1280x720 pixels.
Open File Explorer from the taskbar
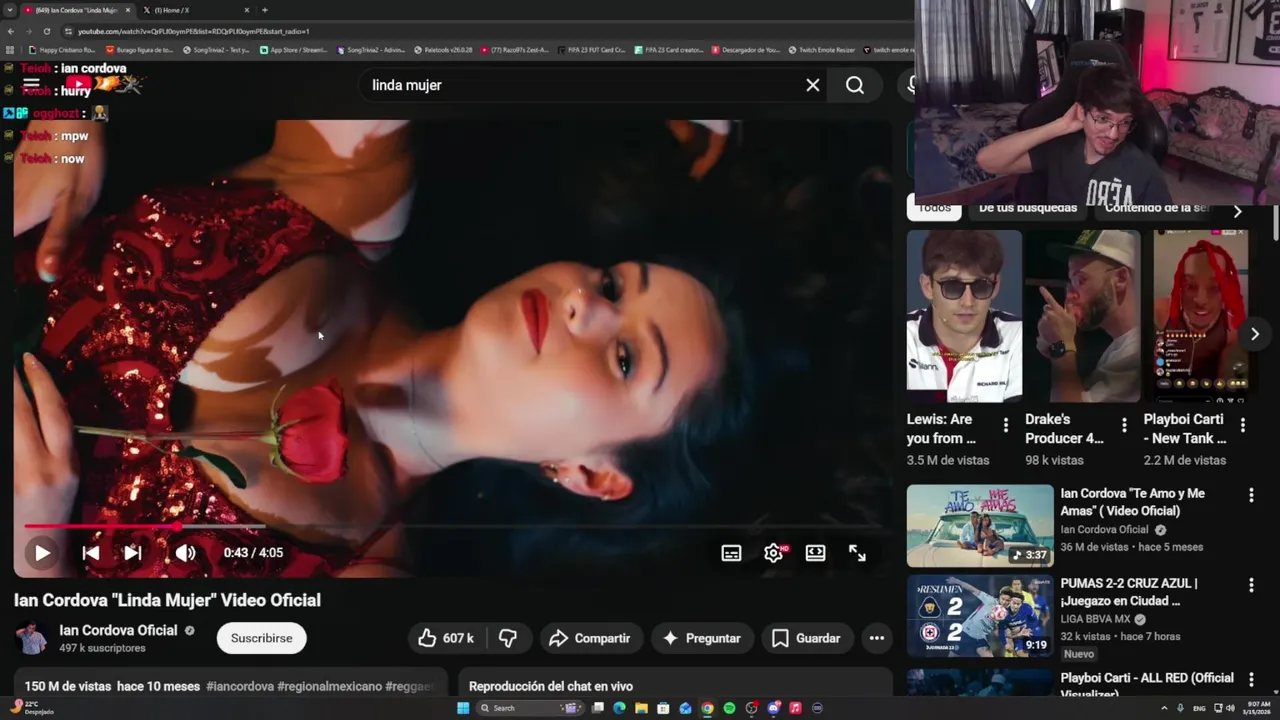pos(641,708)
